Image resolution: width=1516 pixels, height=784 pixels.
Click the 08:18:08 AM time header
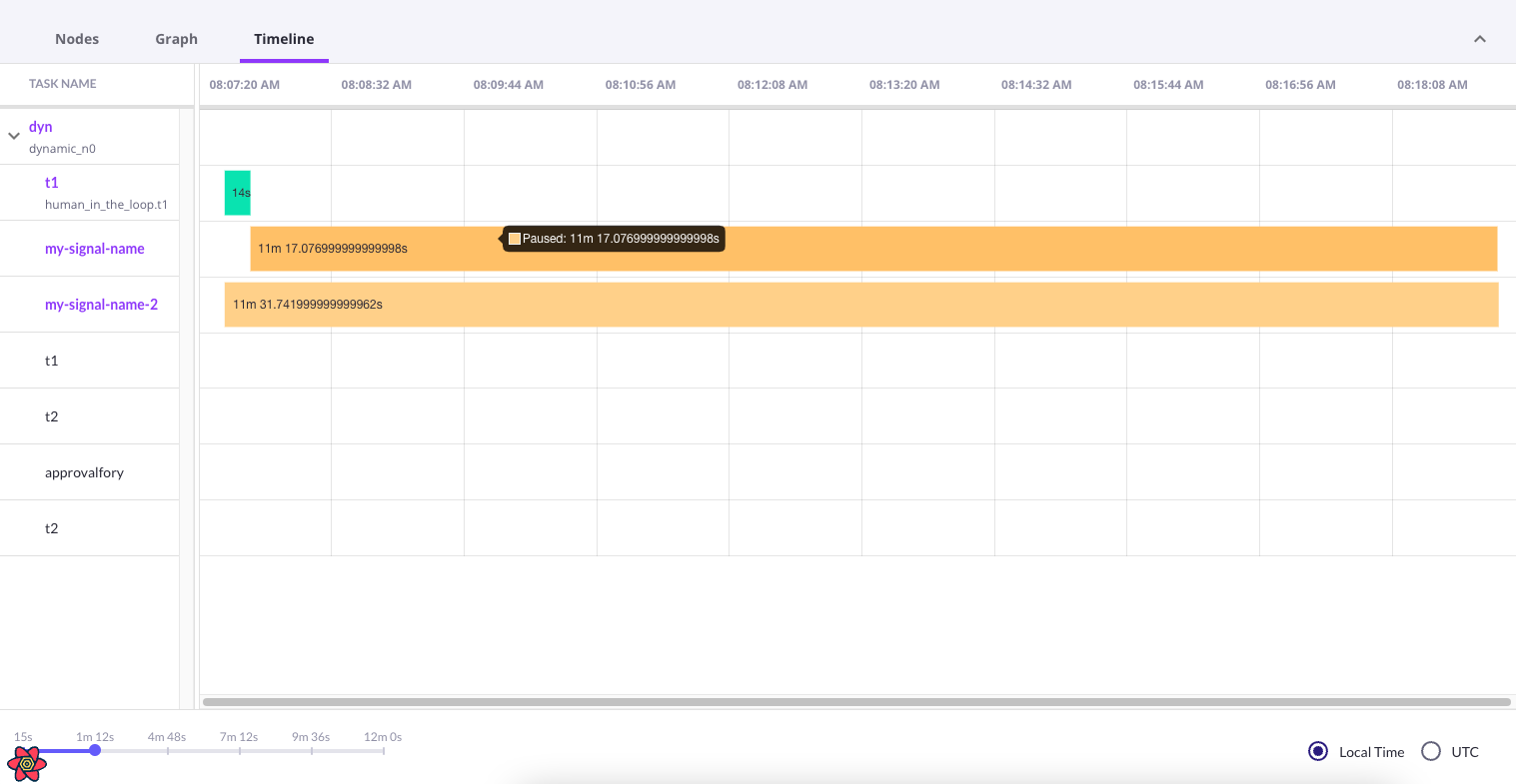[1432, 85]
